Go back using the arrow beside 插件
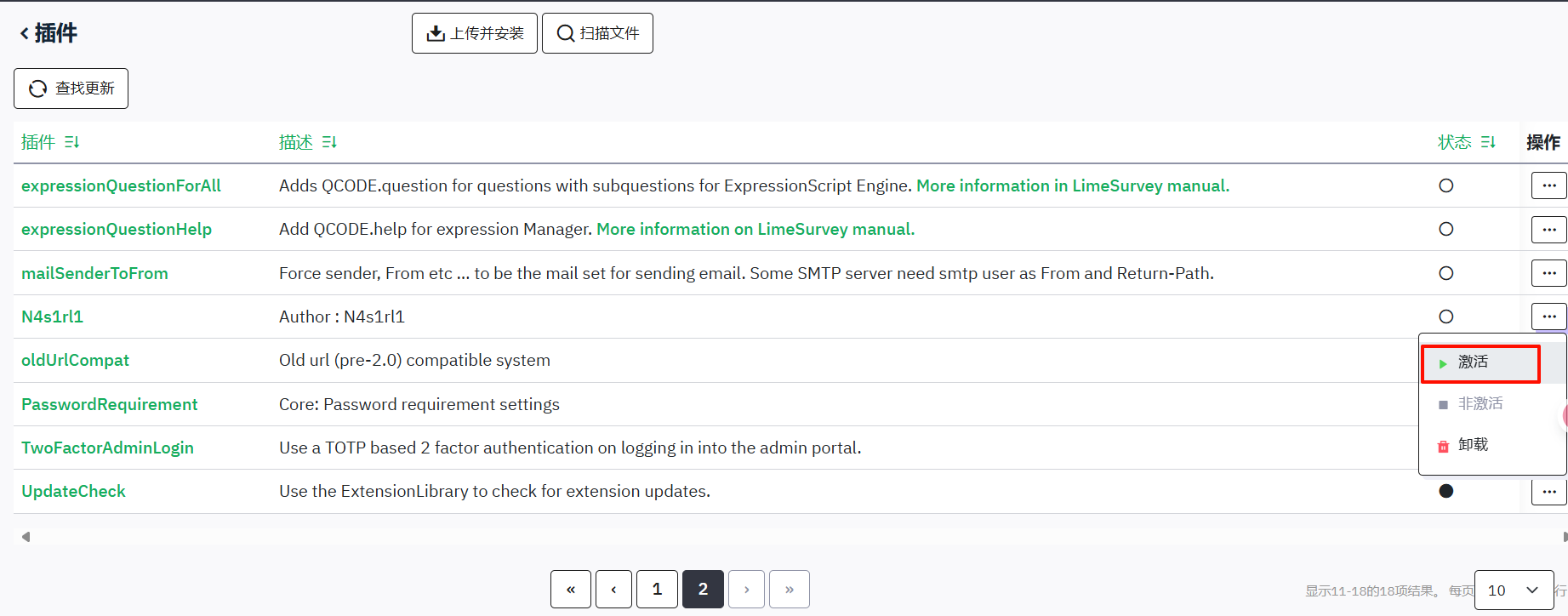1568x616 pixels. coord(25,33)
